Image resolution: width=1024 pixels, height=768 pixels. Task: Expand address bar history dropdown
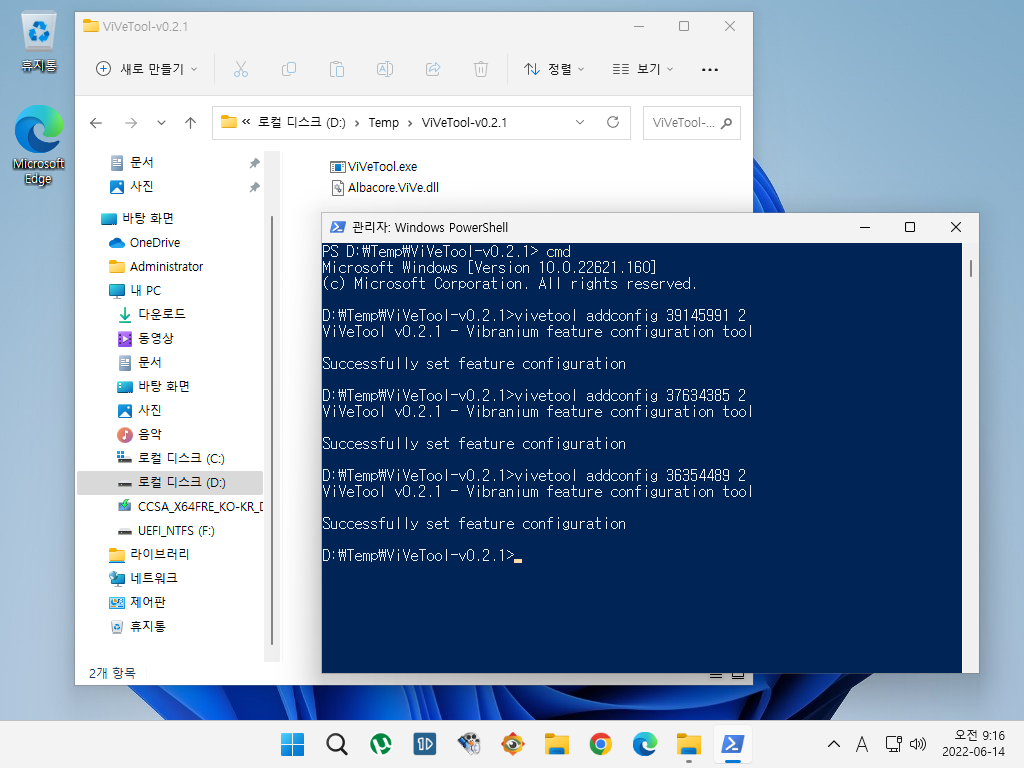[579, 122]
